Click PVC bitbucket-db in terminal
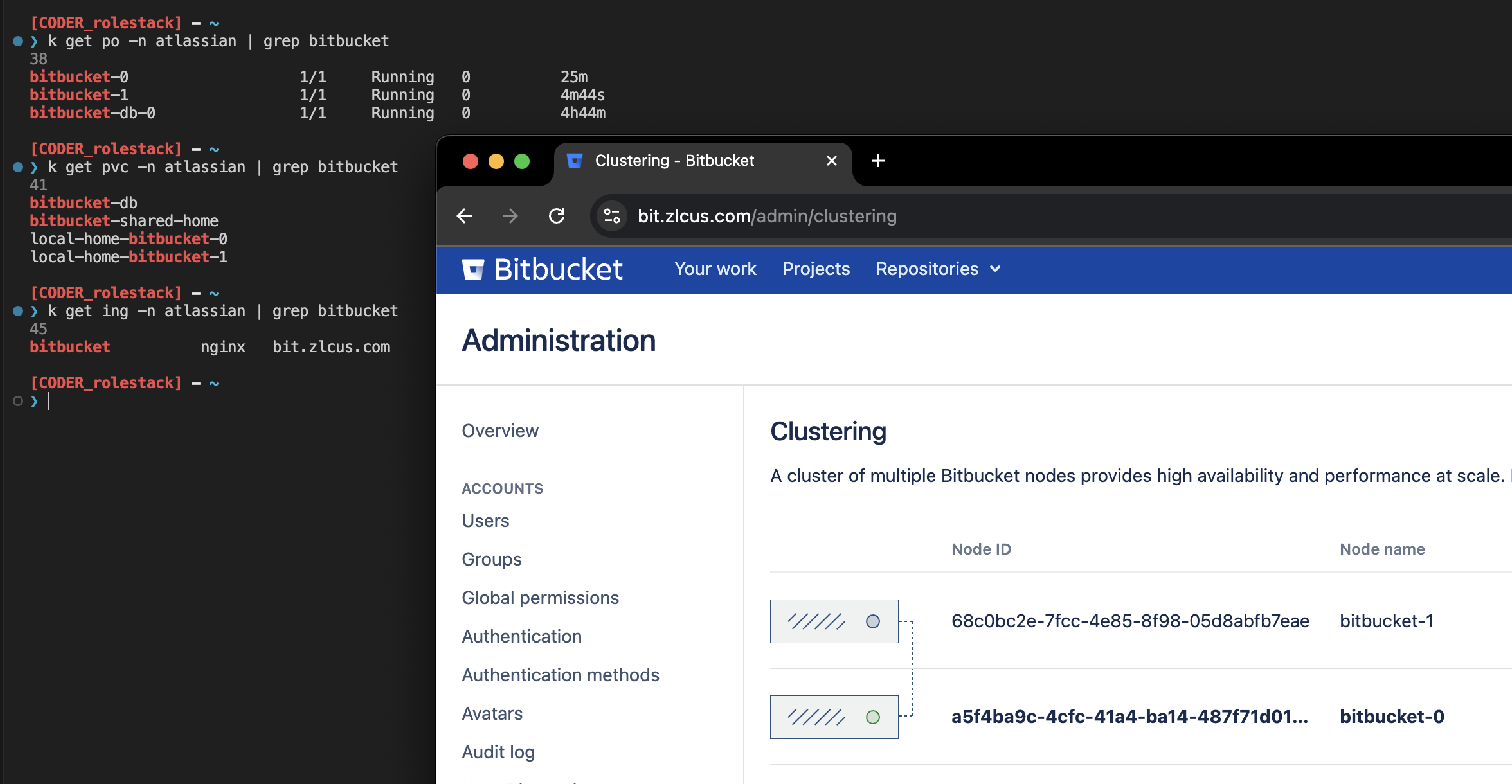This screenshot has width=1512, height=784. coord(84,203)
